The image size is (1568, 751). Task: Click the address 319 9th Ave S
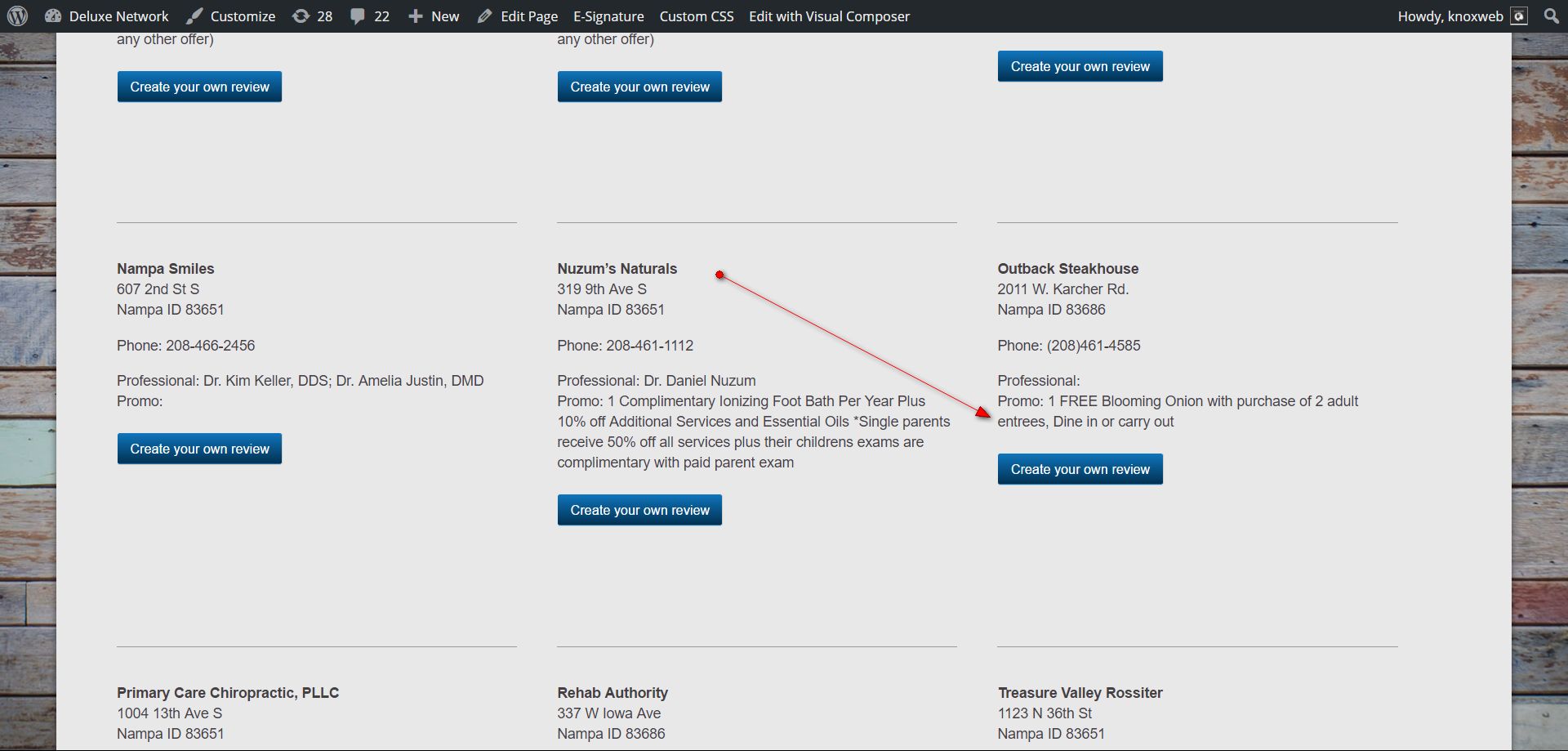coord(602,289)
